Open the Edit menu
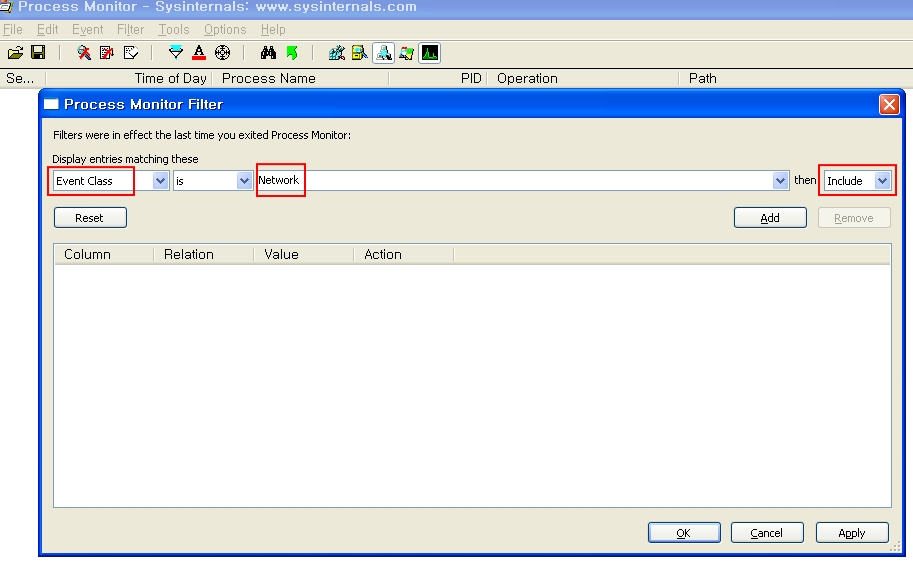913x577 pixels. point(47,29)
